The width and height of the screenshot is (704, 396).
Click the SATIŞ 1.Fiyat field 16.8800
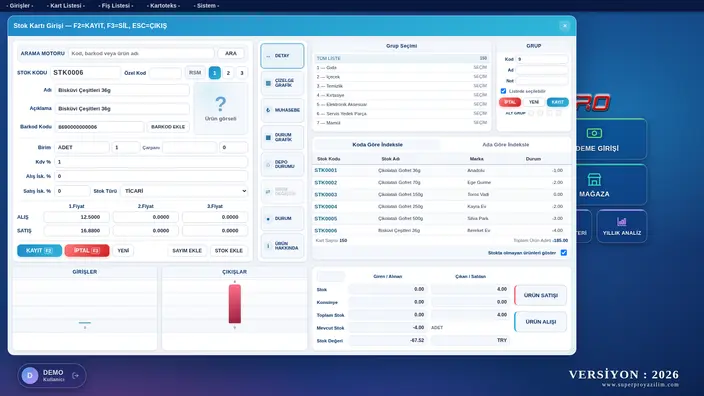[x=76, y=230]
